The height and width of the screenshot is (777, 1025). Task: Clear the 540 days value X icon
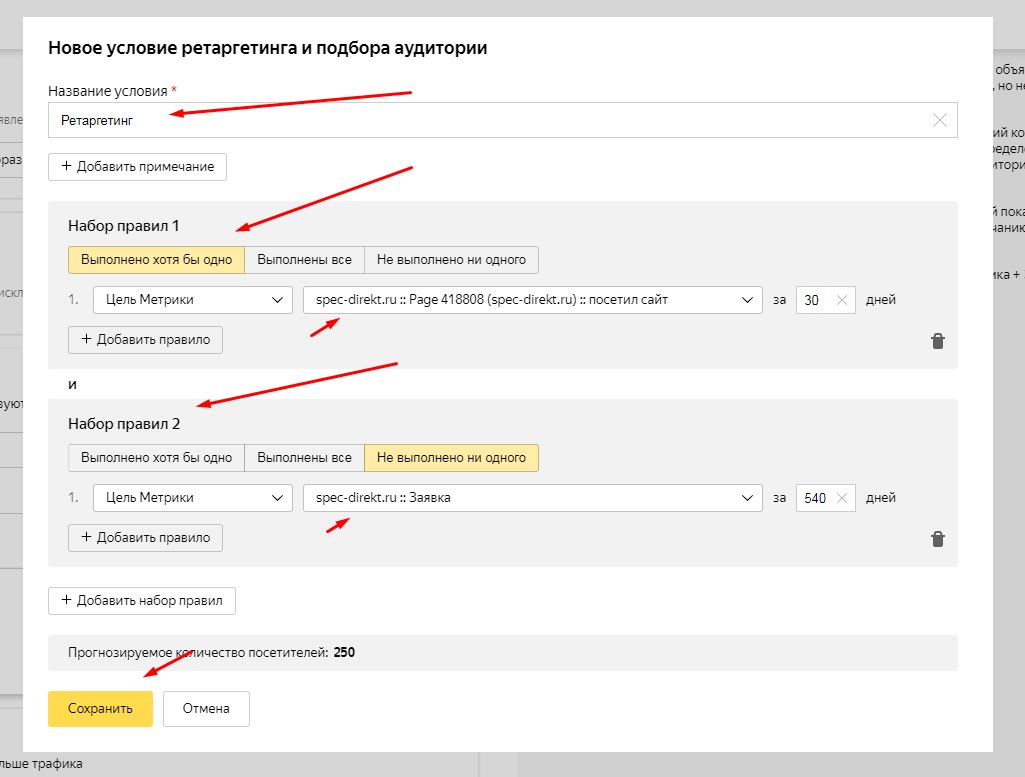click(x=841, y=498)
